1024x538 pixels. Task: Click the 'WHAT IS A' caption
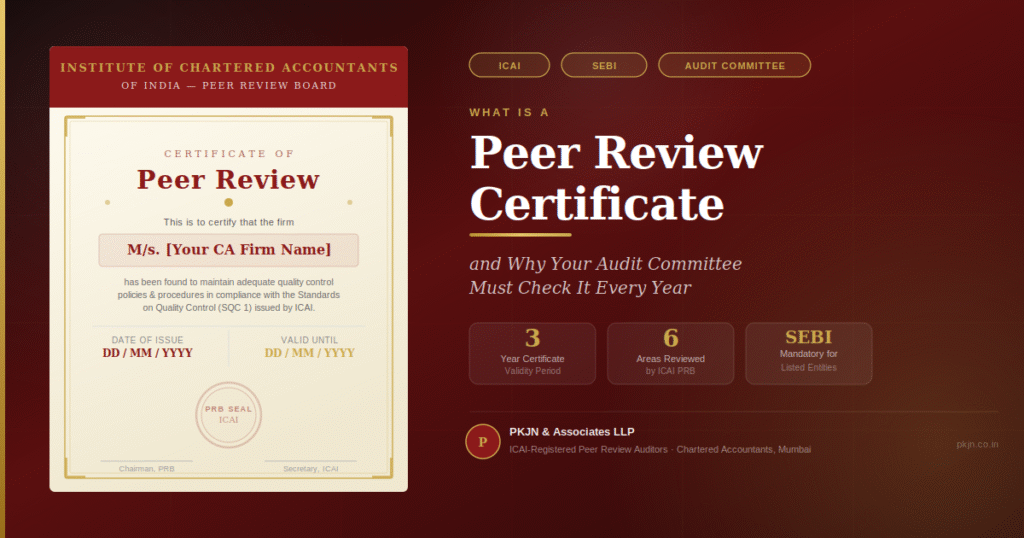click(x=509, y=112)
